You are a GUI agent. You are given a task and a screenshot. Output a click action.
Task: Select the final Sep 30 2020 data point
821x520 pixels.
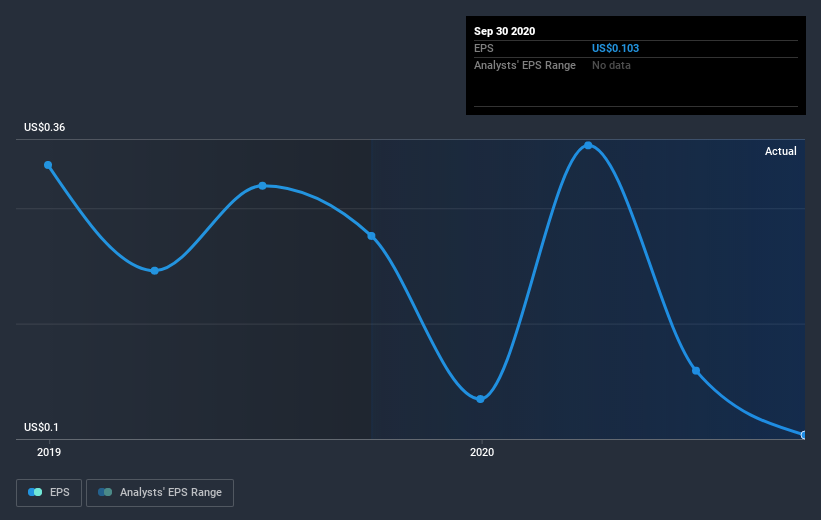[804, 435]
